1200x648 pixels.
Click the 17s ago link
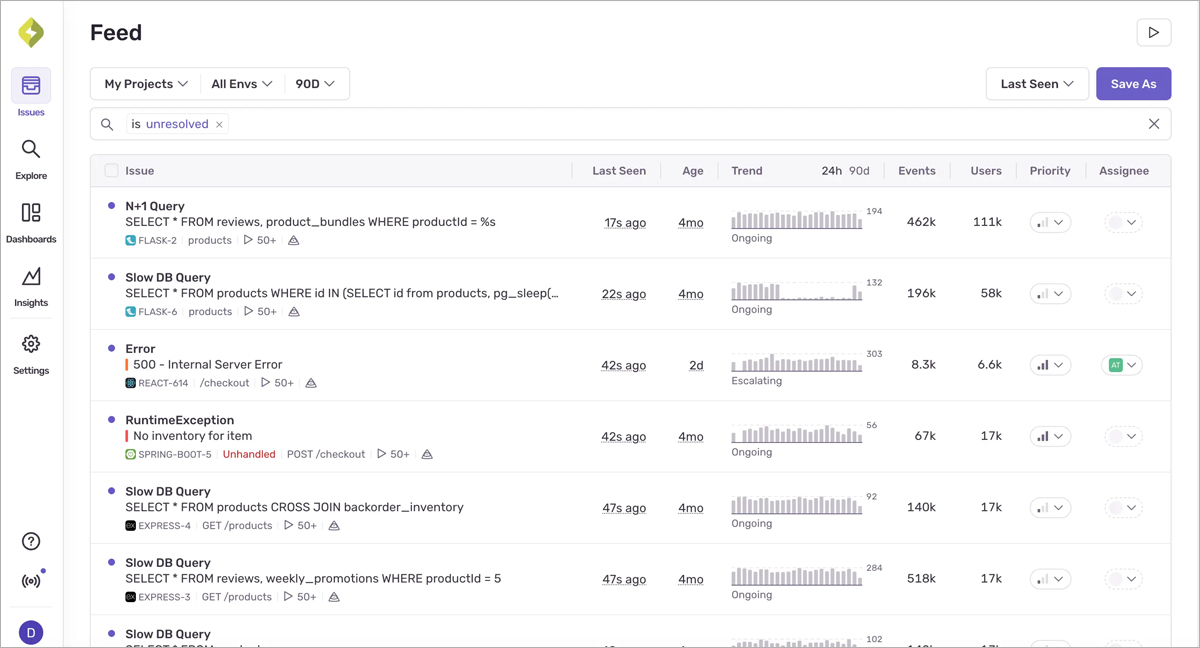point(625,222)
